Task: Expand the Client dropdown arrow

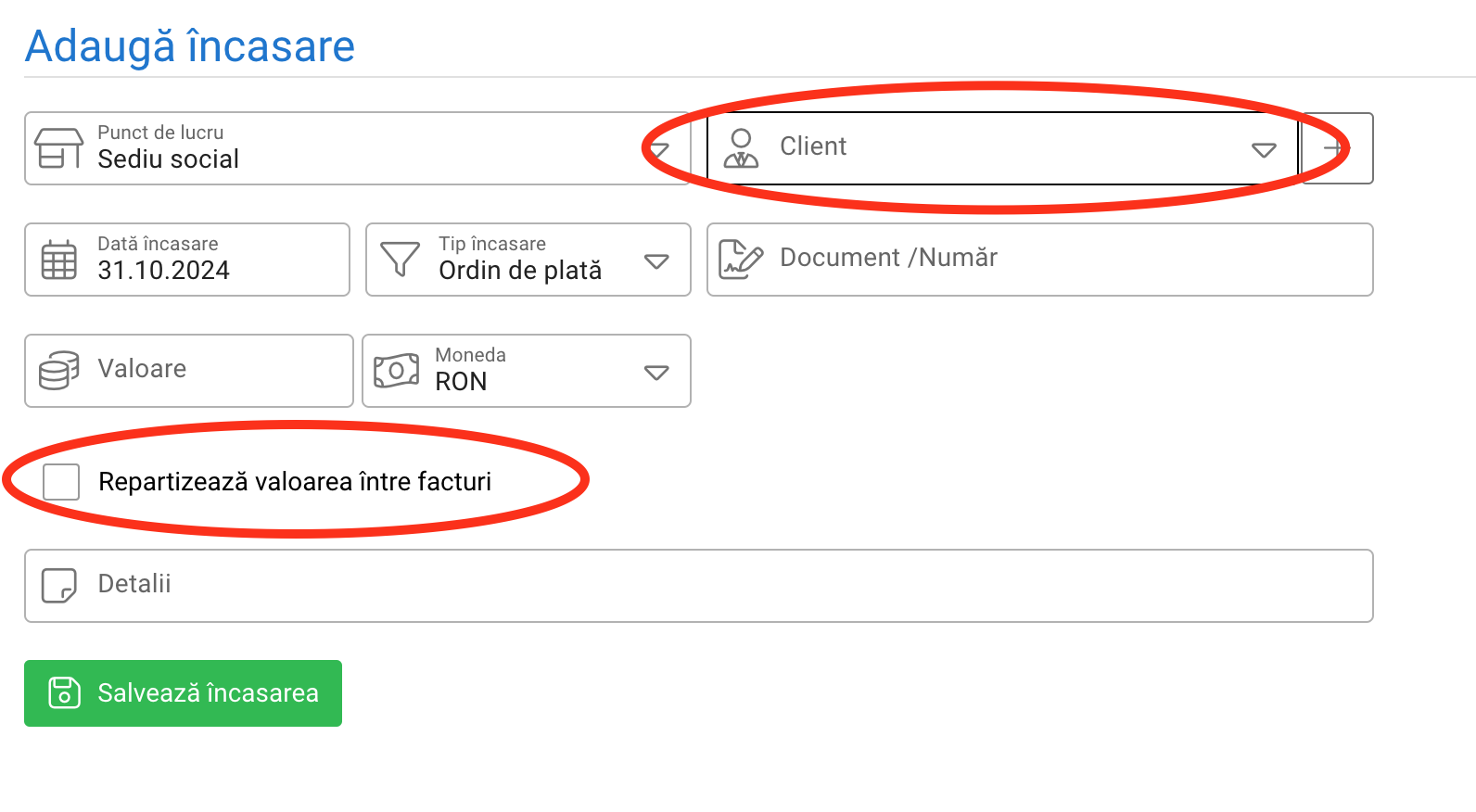Action: (x=1264, y=150)
